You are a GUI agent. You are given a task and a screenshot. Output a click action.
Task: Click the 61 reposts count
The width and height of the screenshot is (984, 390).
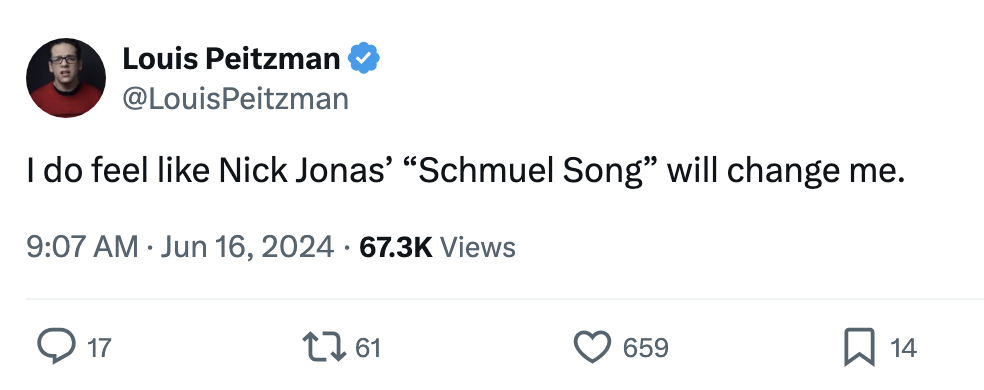pos(368,347)
